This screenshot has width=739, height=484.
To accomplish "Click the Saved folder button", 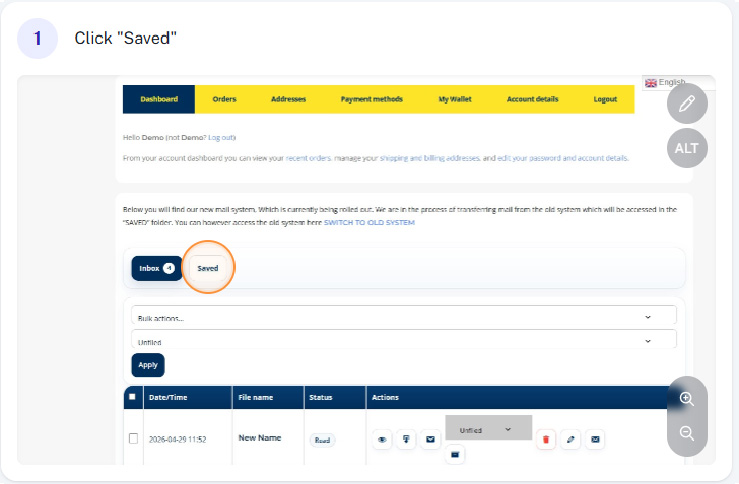I will tap(208, 268).
